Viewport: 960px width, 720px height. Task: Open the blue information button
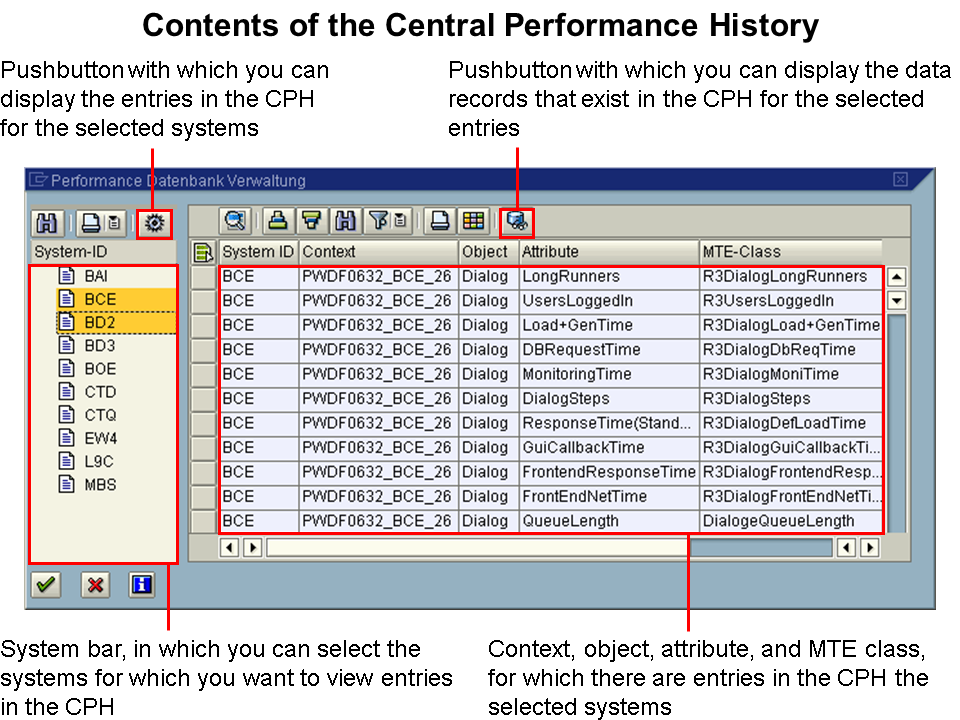pyautogui.click(x=141, y=585)
